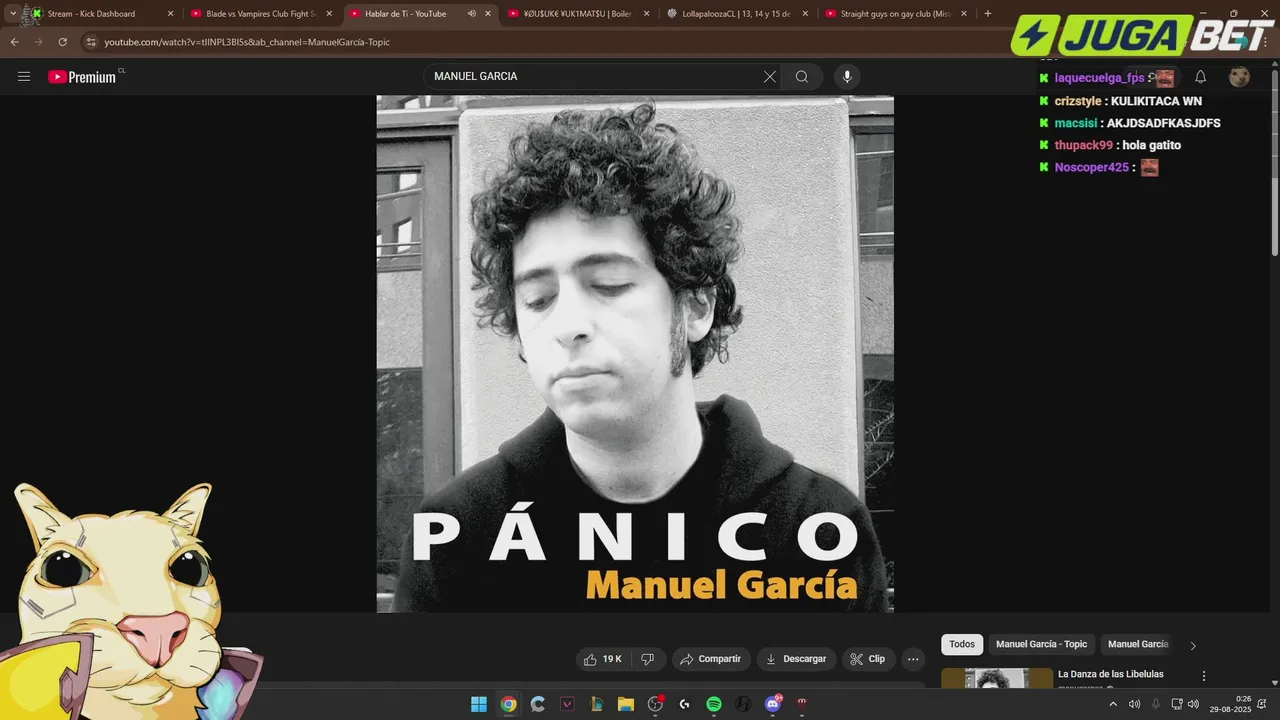Open OBS Studio from the taskbar
The height and width of the screenshot is (720, 1280).
coord(655,704)
